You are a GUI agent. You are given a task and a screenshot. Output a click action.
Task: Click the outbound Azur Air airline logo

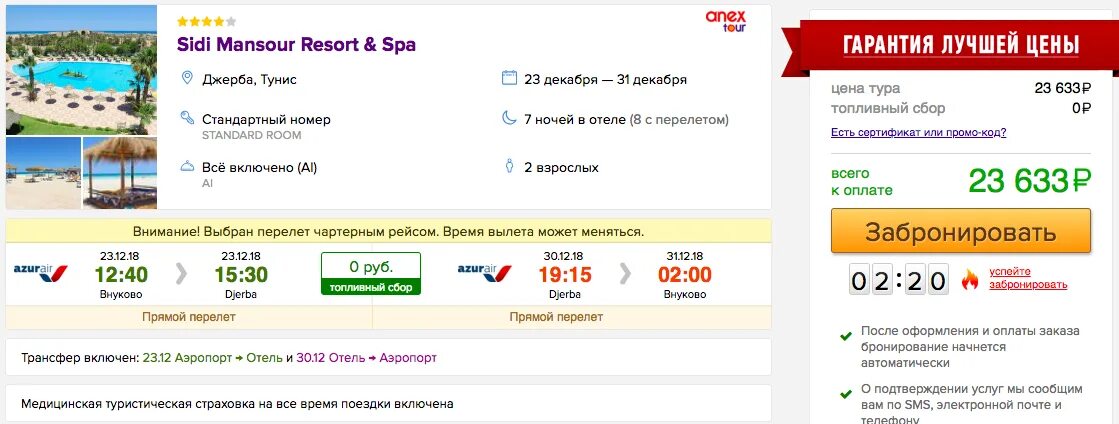click(41, 271)
